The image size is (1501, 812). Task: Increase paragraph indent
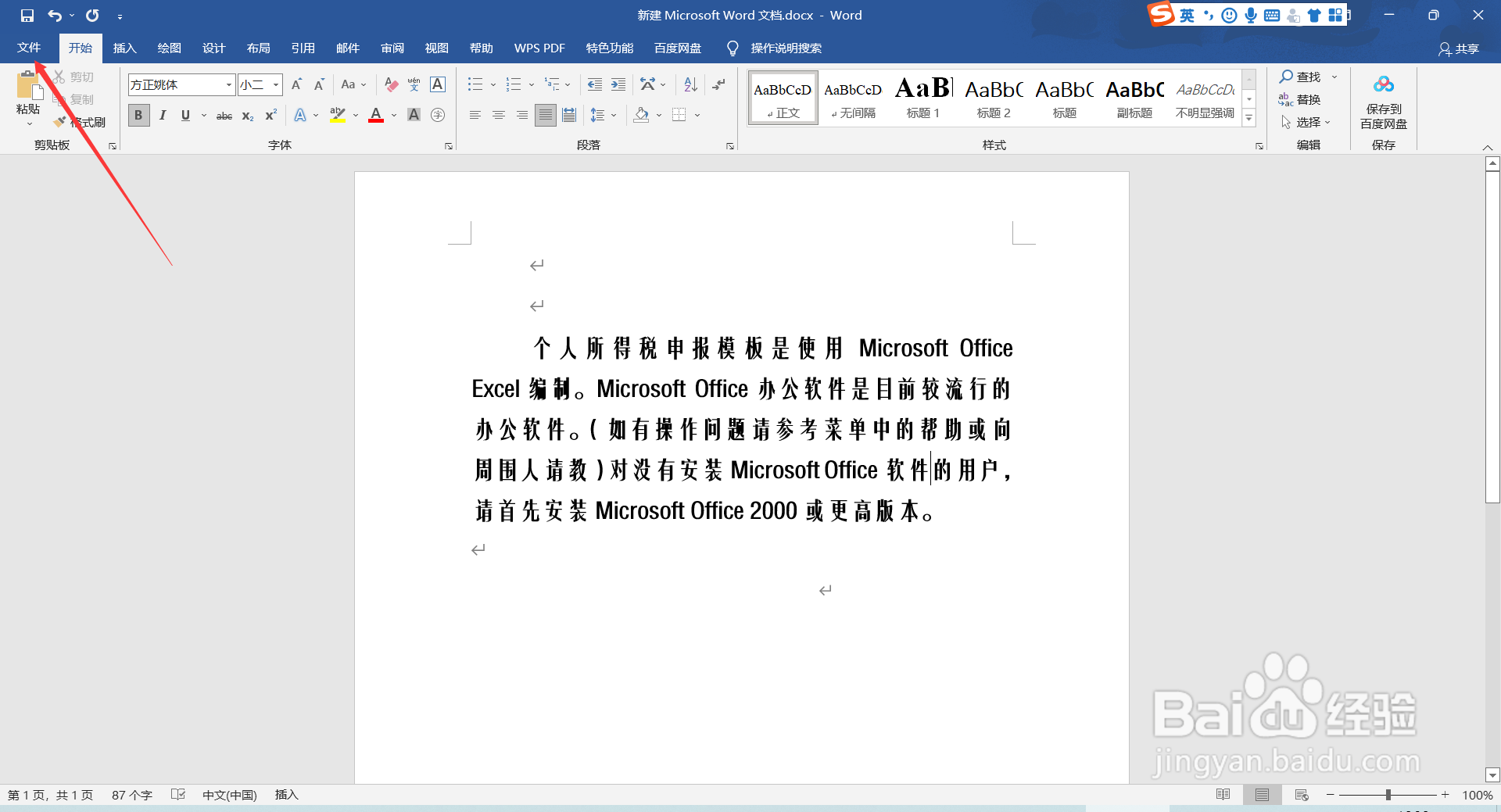coord(618,84)
